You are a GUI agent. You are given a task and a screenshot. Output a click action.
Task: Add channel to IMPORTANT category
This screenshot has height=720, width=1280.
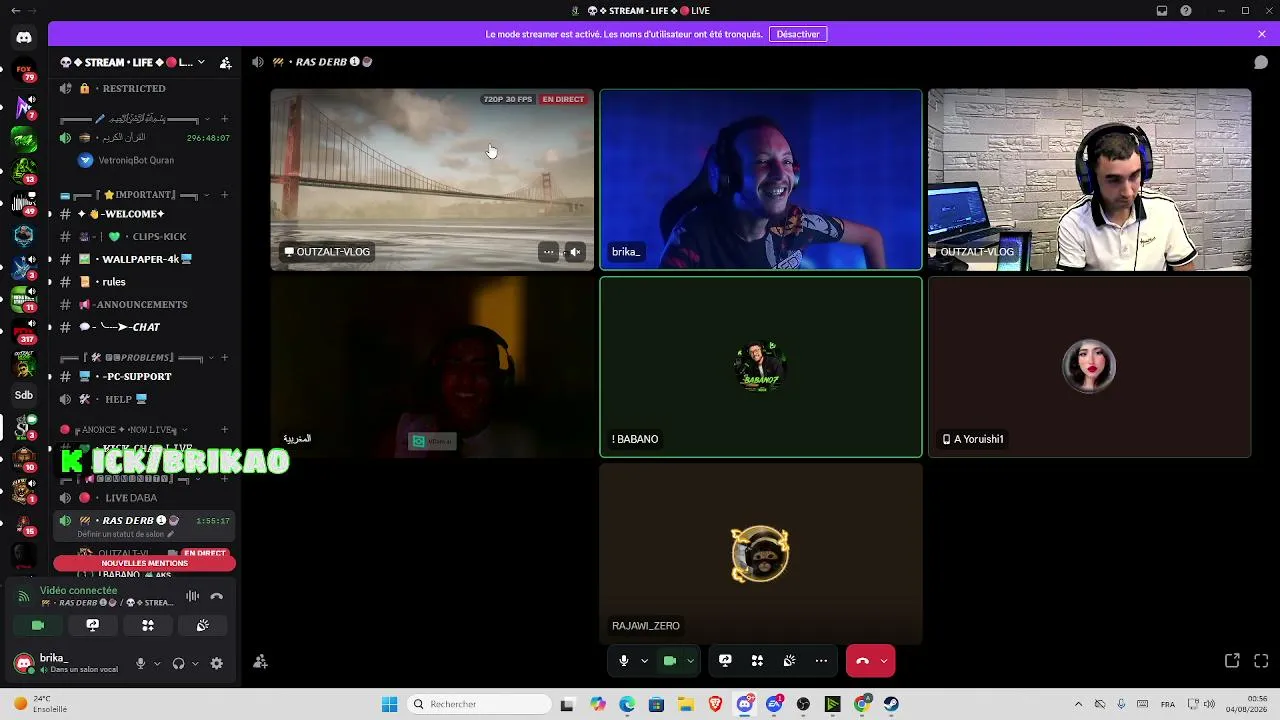224,195
